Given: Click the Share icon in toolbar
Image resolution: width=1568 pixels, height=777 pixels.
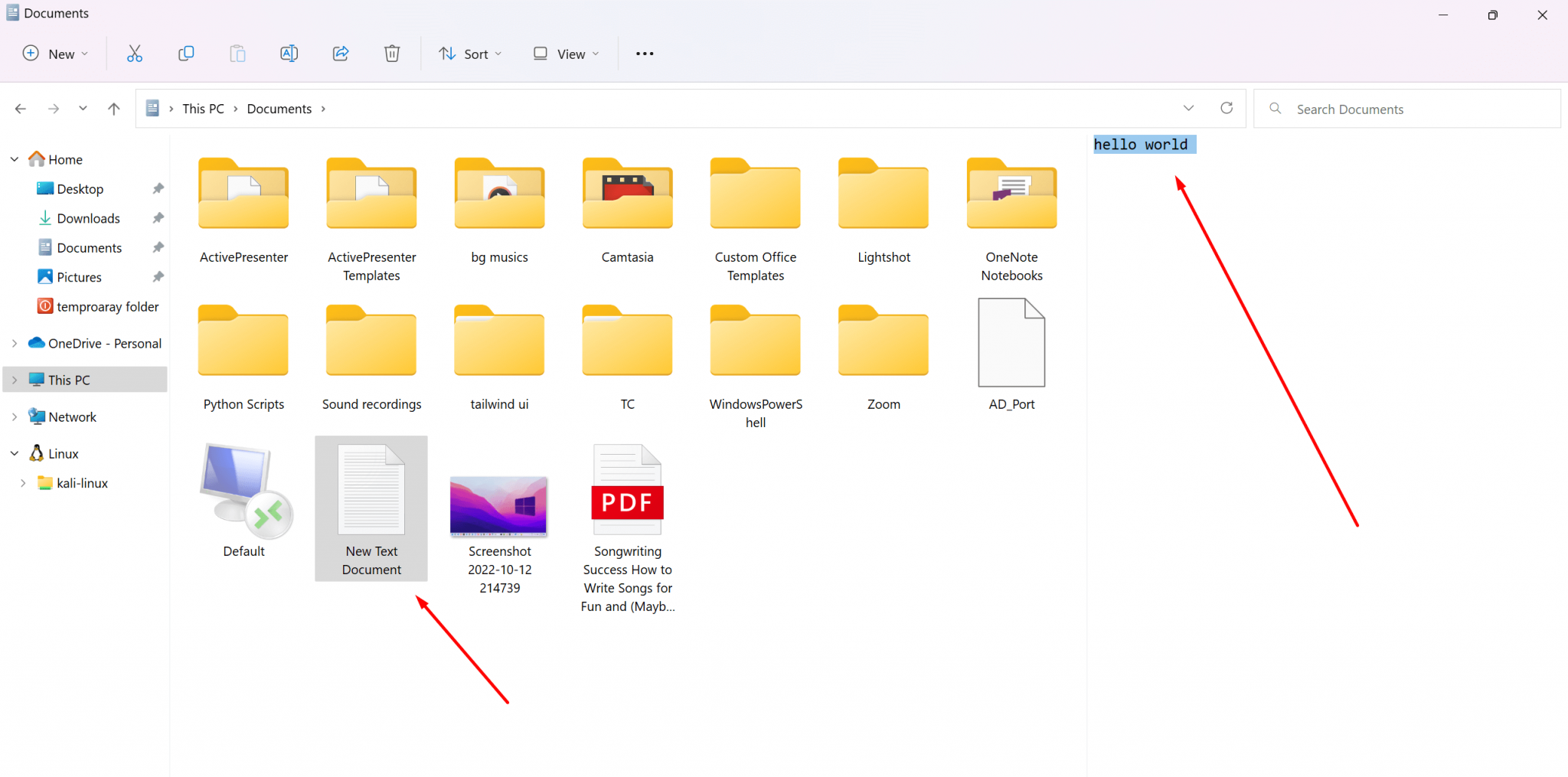Looking at the screenshot, I should point(341,54).
